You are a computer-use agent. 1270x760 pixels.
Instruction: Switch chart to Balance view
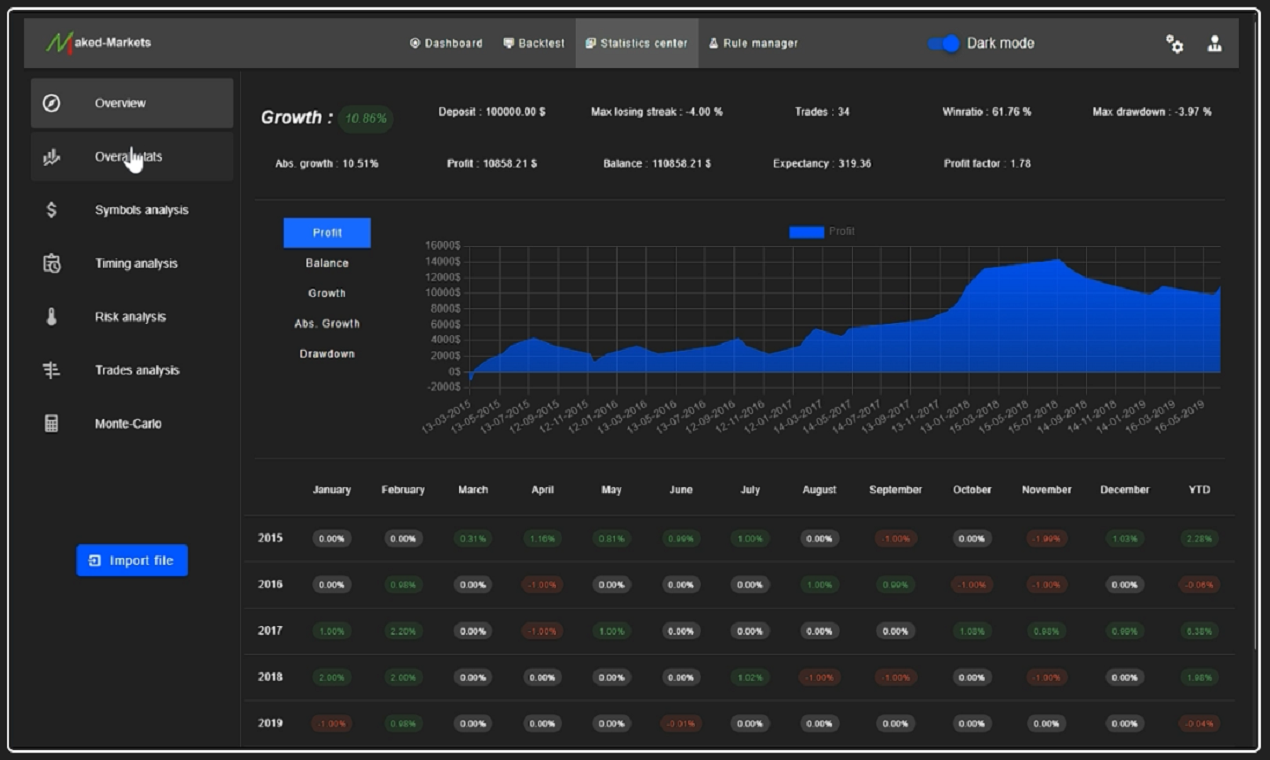click(327, 263)
